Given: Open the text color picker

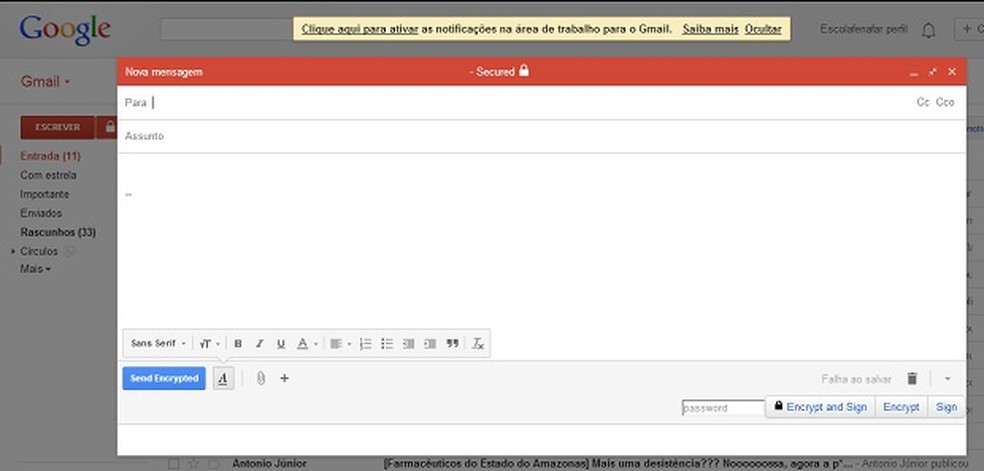Looking at the screenshot, I should [x=307, y=344].
